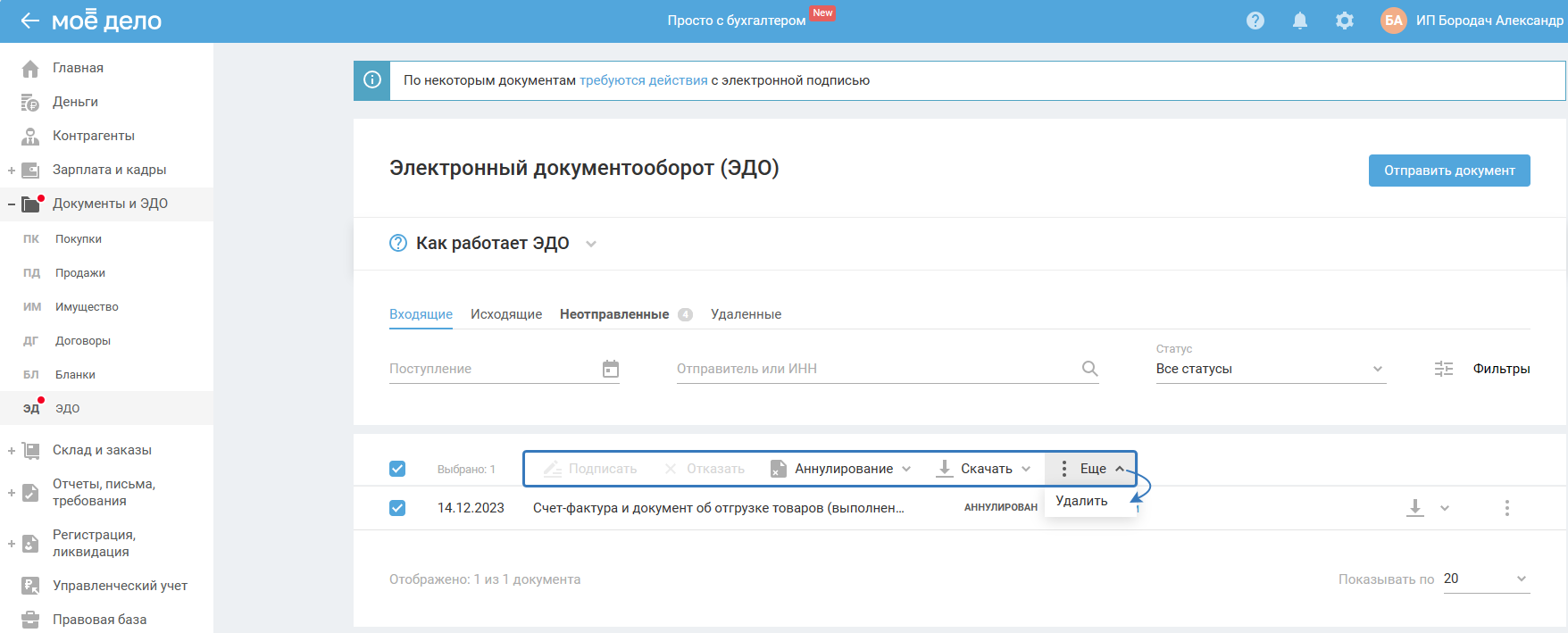
Task: Click the disabled Отказать button
Action: 705,469
